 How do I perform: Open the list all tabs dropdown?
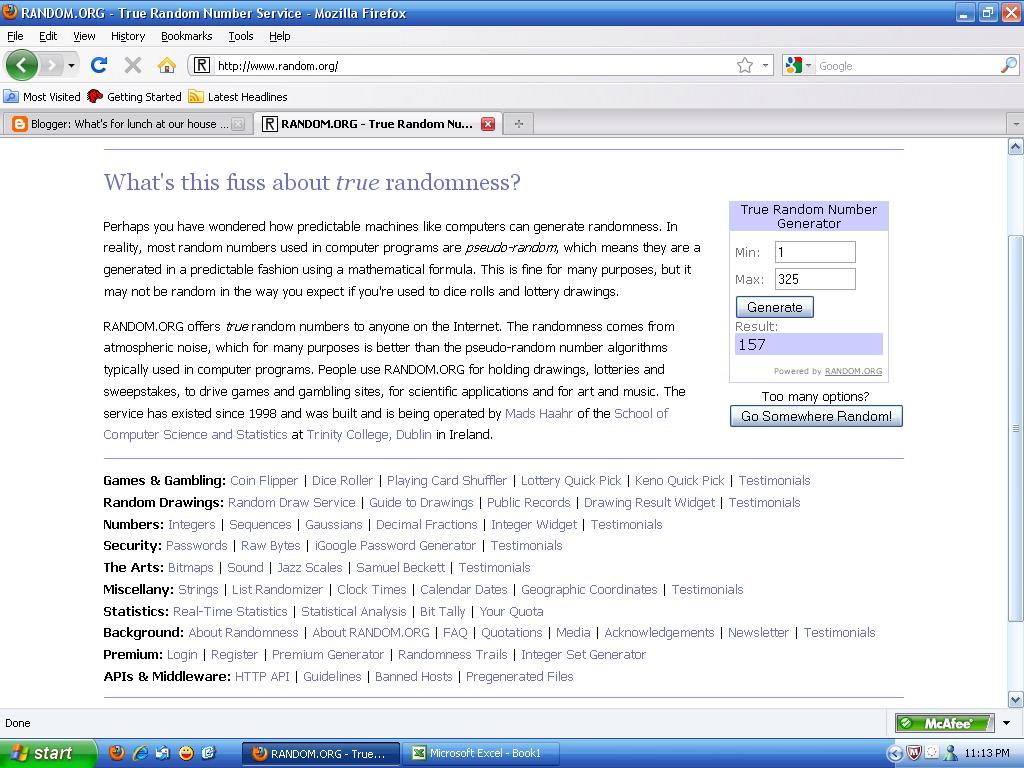(x=1015, y=123)
